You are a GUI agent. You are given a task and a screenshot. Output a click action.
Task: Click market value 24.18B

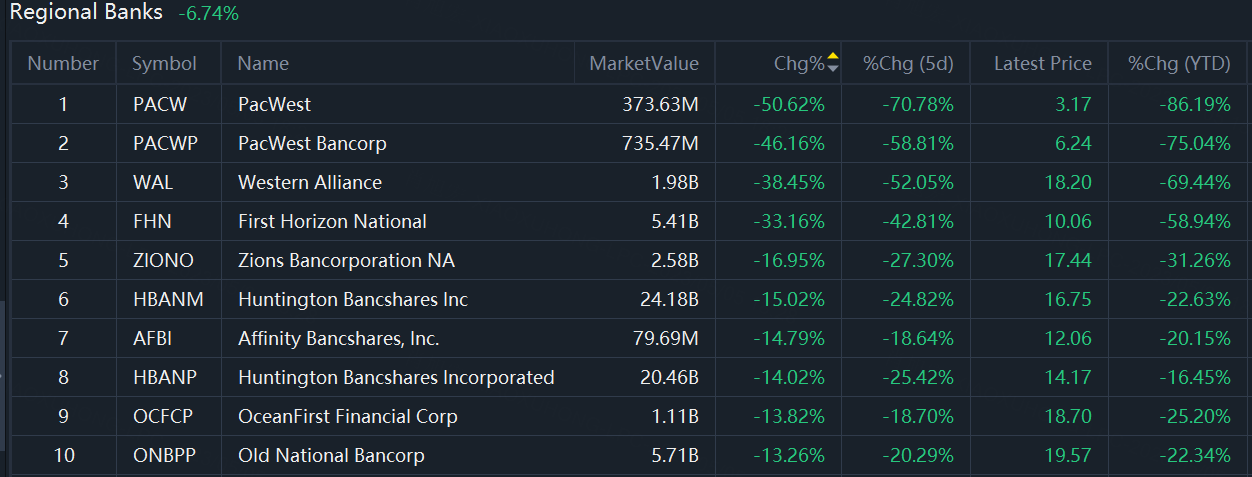point(670,299)
